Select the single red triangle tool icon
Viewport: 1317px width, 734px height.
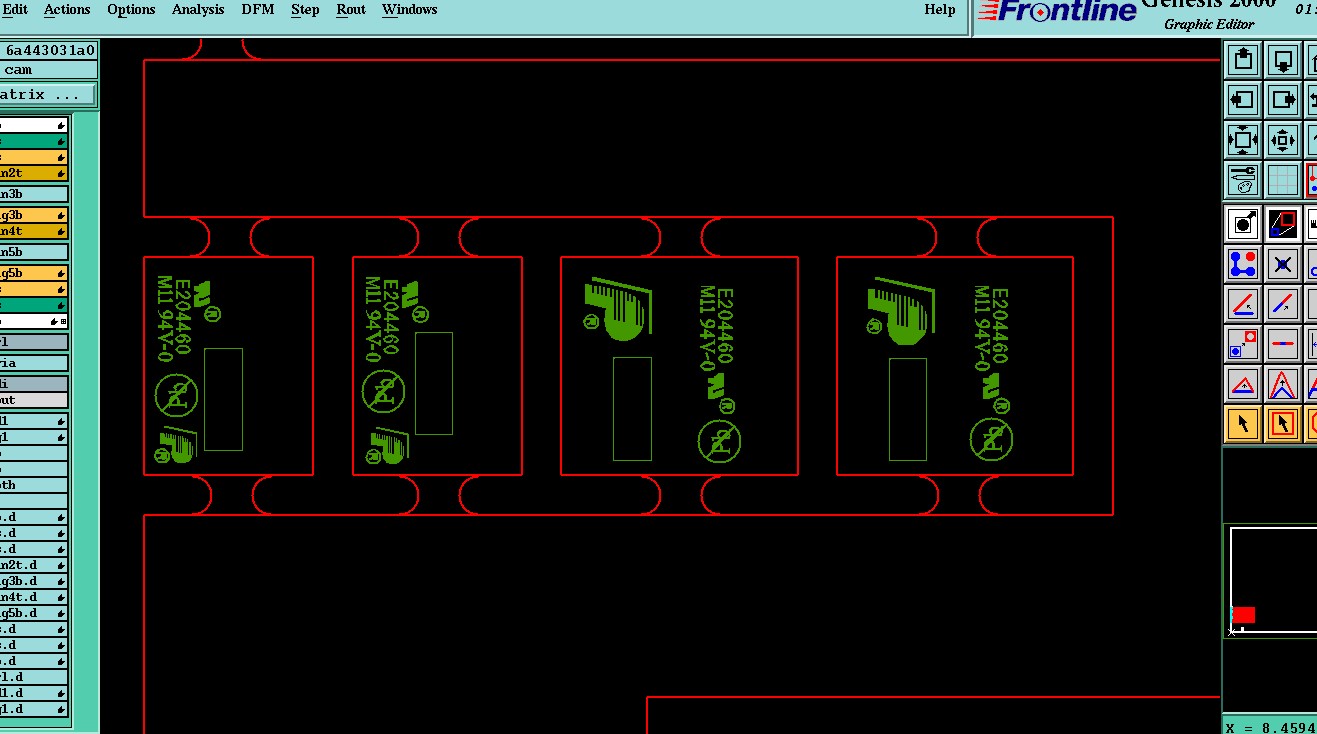[x=1243, y=384]
